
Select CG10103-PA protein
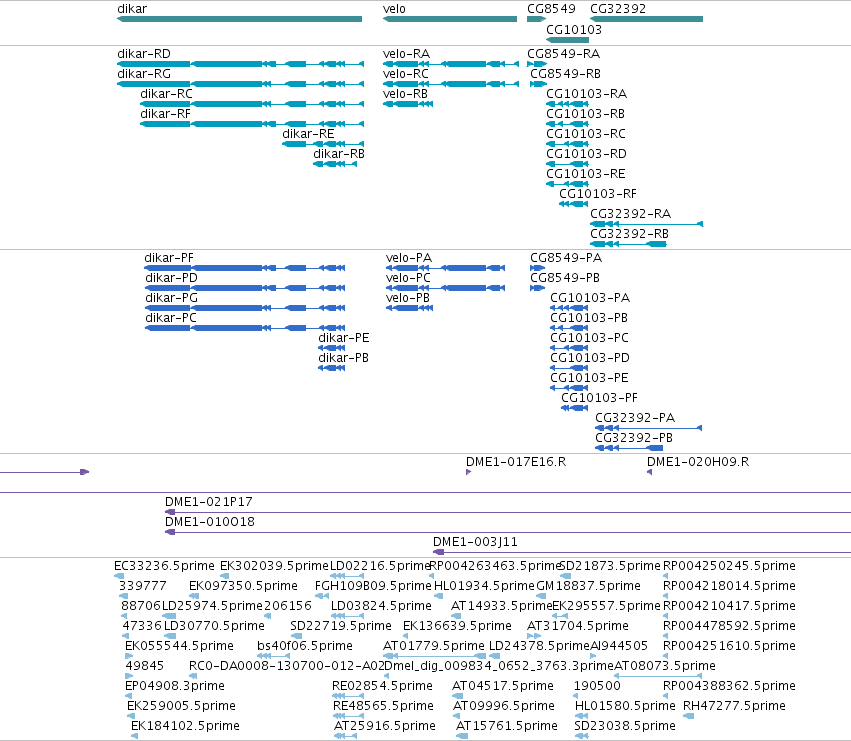click(x=569, y=308)
